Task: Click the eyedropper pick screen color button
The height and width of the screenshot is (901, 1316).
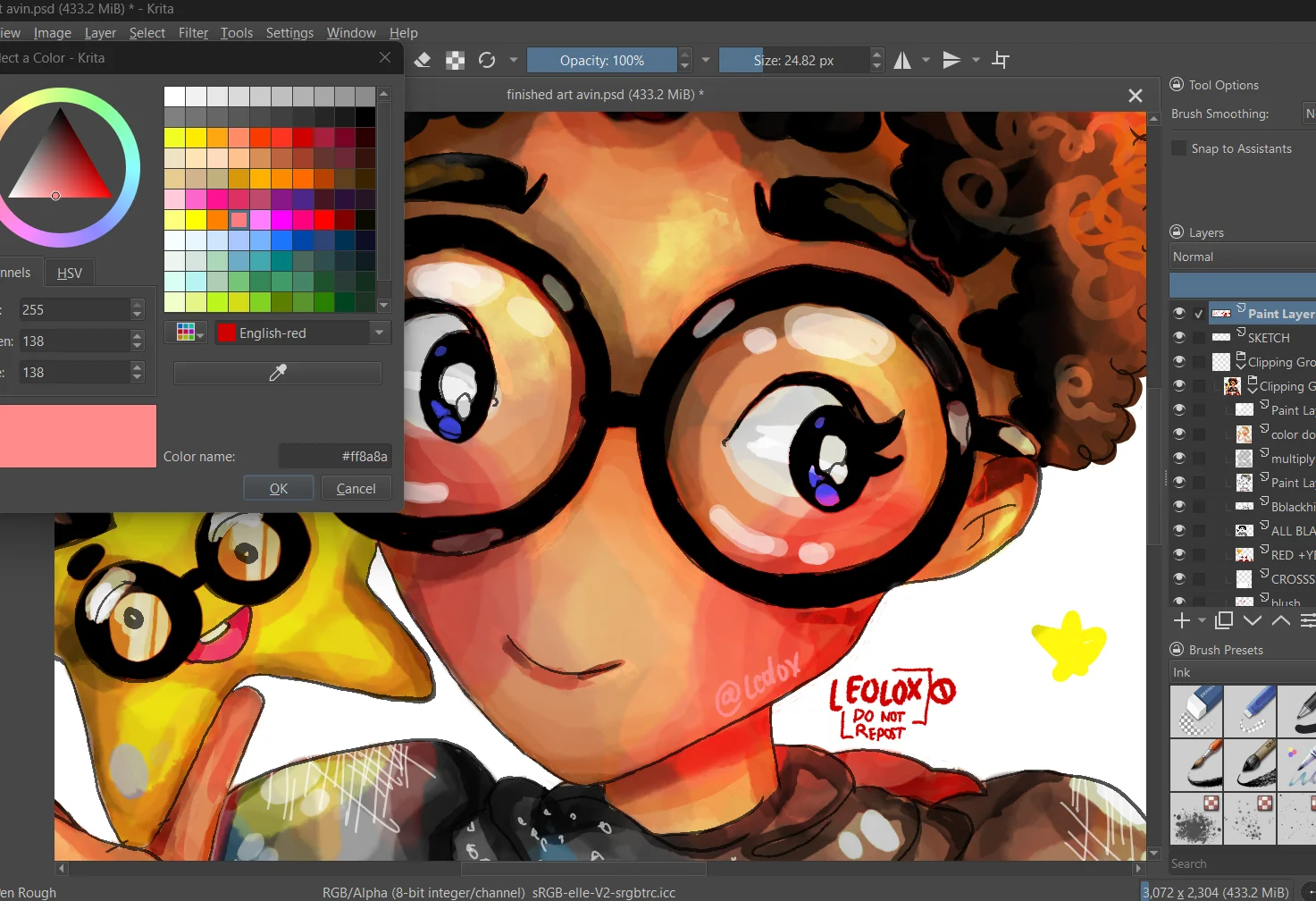Action: click(277, 373)
